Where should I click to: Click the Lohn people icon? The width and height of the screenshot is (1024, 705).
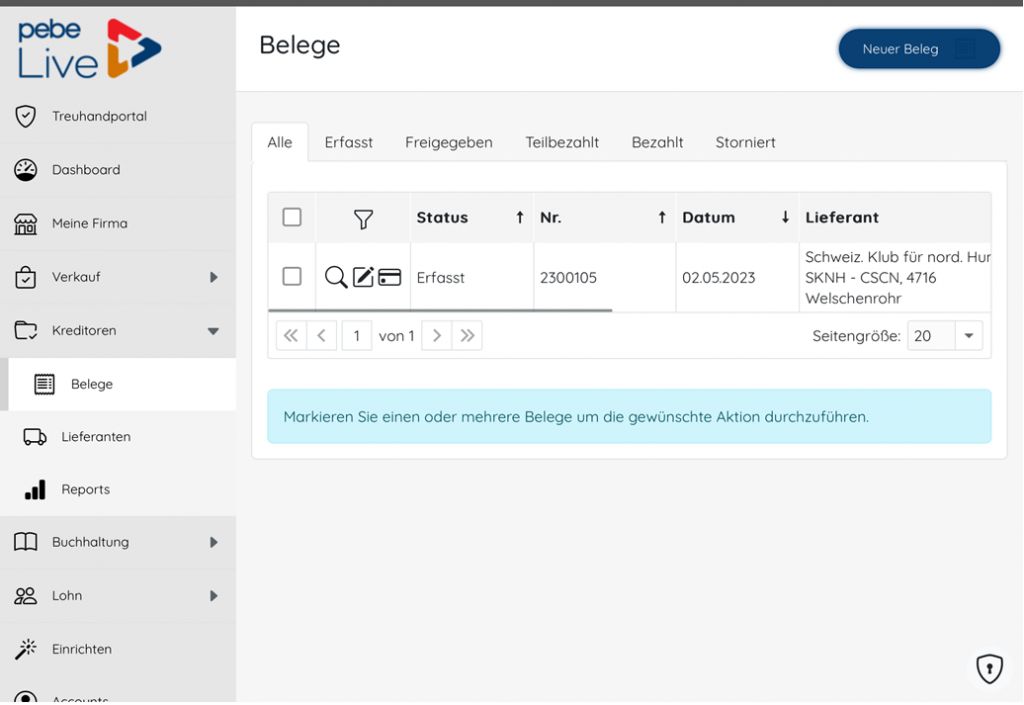pos(25,595)
